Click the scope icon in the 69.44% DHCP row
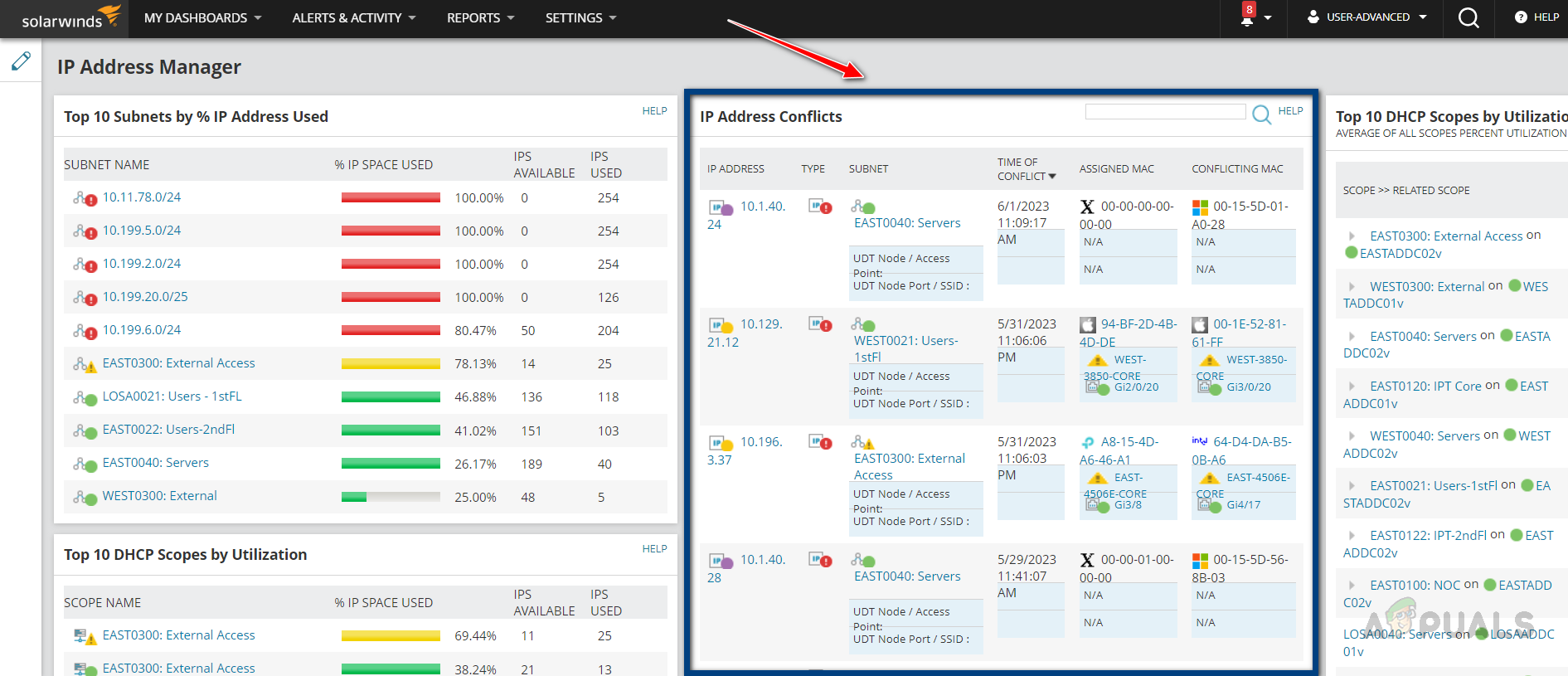 (x=85, y=636)
